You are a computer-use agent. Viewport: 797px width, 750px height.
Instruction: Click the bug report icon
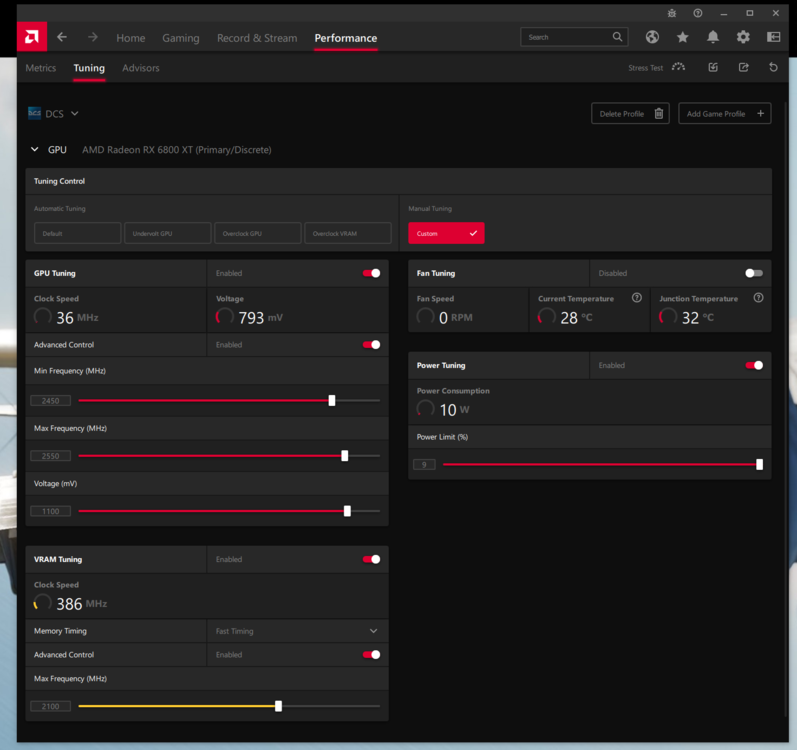tap(671, 13)
